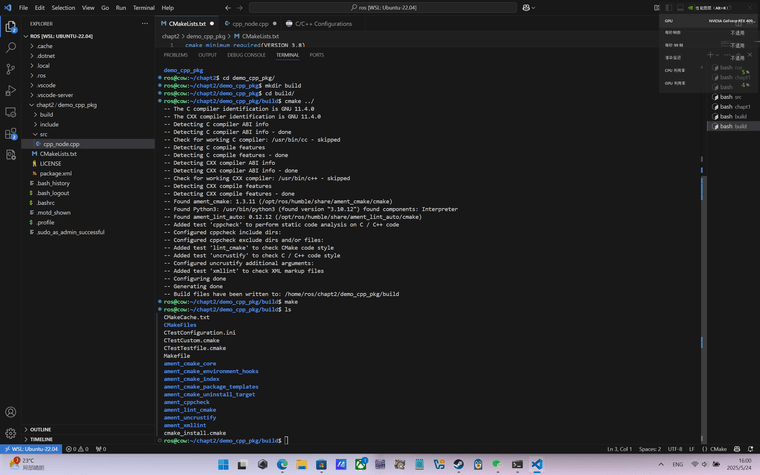This screenshot has width=760, height=475.
Task: Expand the include folder
Action: [x=88, y=124]
